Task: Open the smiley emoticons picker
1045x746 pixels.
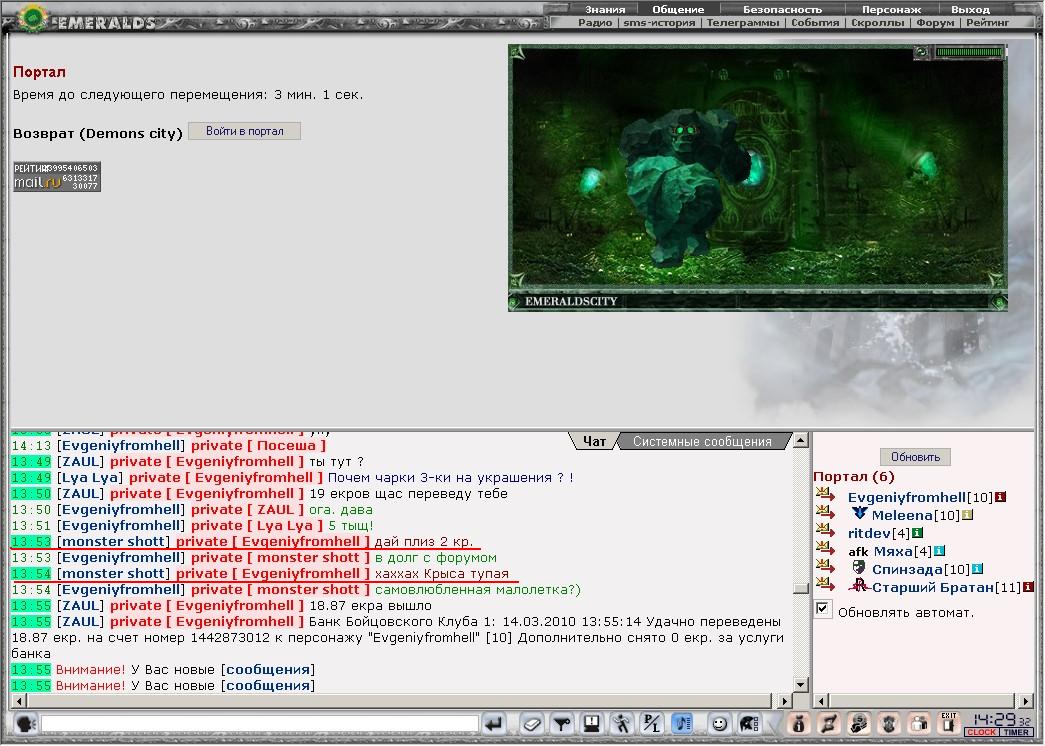Action: point(719,723)
